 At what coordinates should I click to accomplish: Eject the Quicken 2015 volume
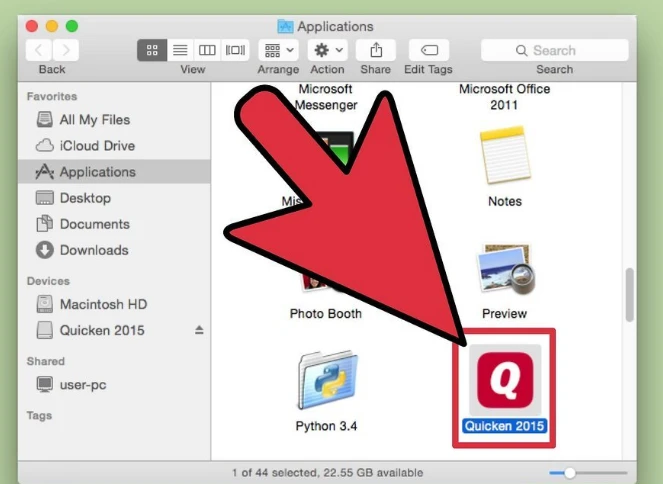tap(199, 330)
